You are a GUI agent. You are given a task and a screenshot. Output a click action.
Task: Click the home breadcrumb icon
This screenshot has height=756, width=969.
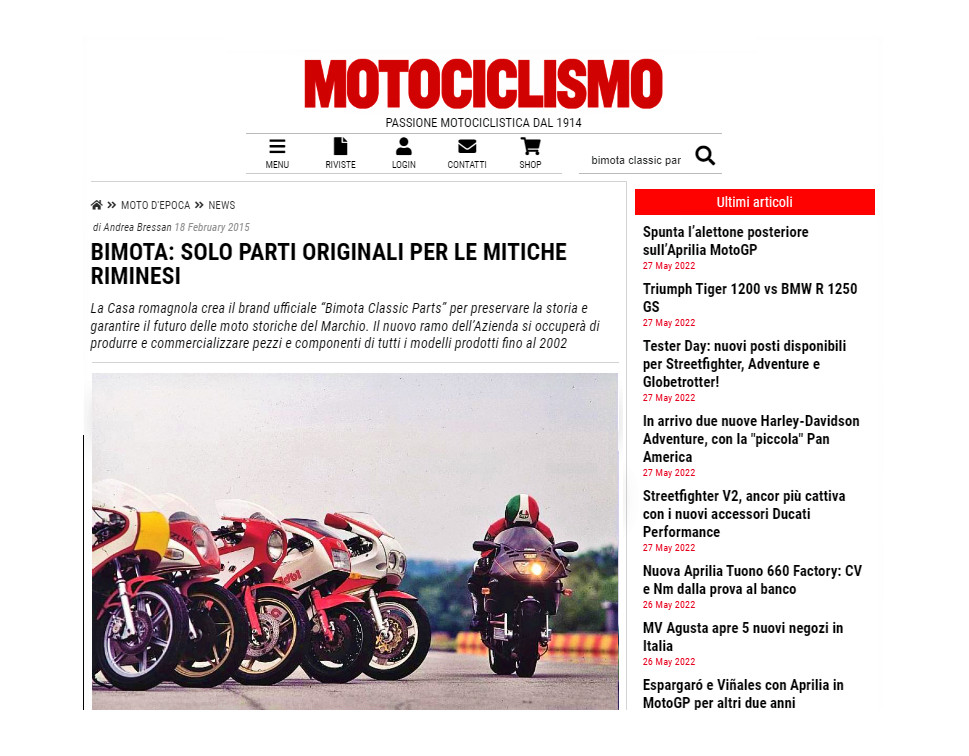pos(96,205)
